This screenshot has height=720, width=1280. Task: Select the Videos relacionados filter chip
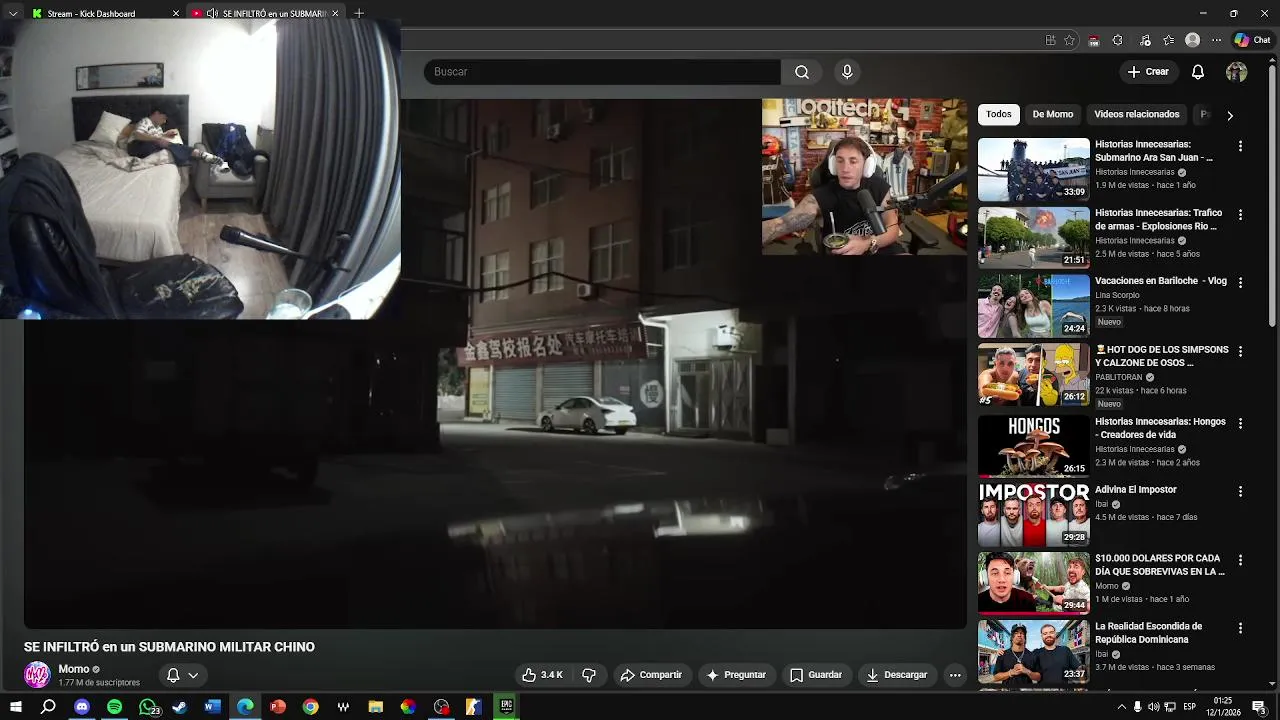coord(1137,114)
